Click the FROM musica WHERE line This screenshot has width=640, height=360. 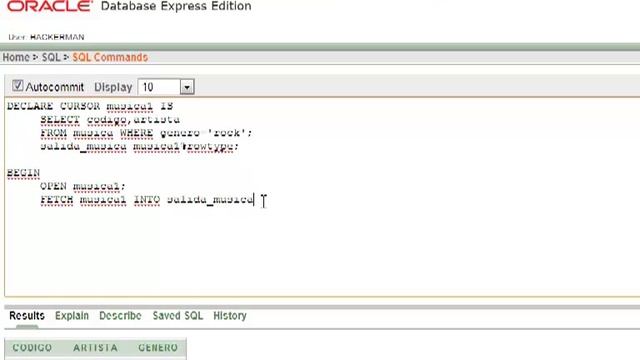pos(146,133)
